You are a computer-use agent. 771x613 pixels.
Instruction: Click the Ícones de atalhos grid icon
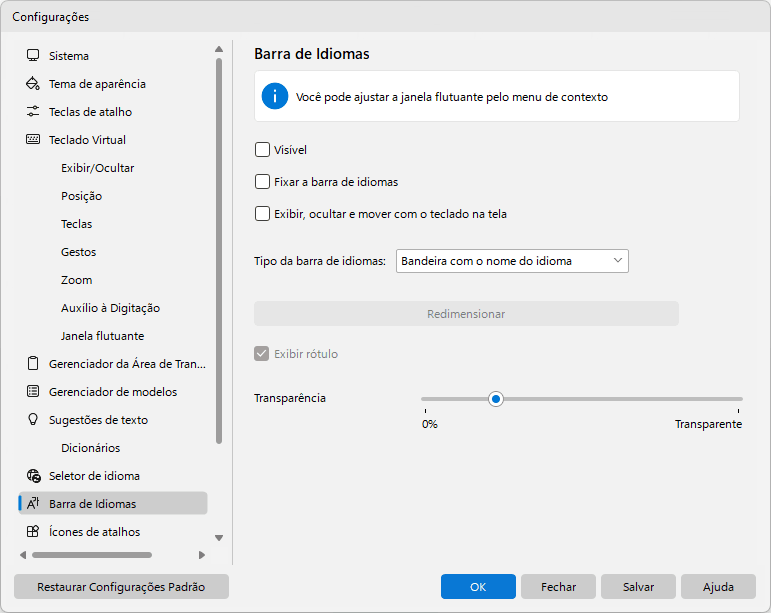[x=33, y=531]
